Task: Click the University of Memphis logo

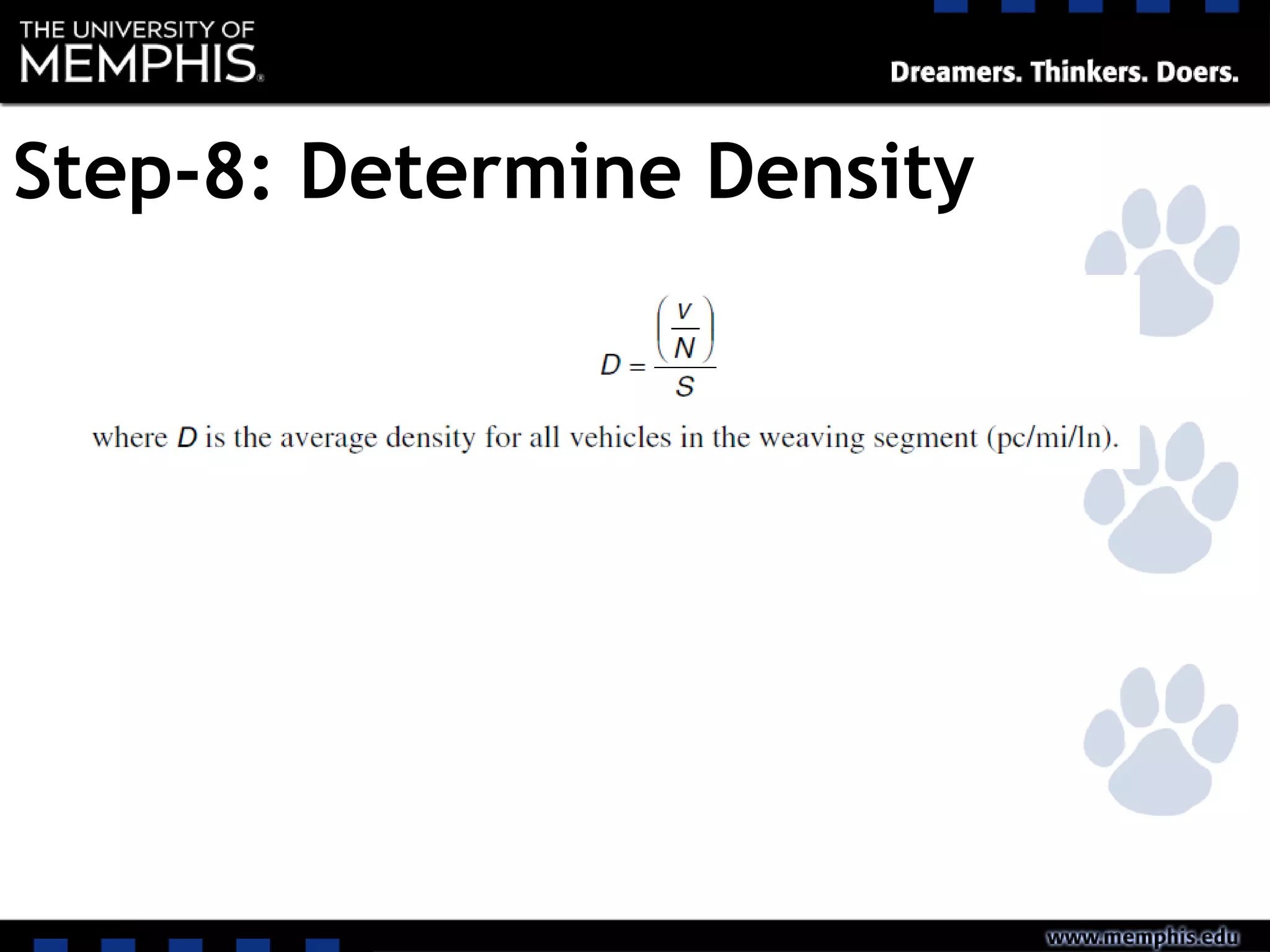Action: click(142, 52)
